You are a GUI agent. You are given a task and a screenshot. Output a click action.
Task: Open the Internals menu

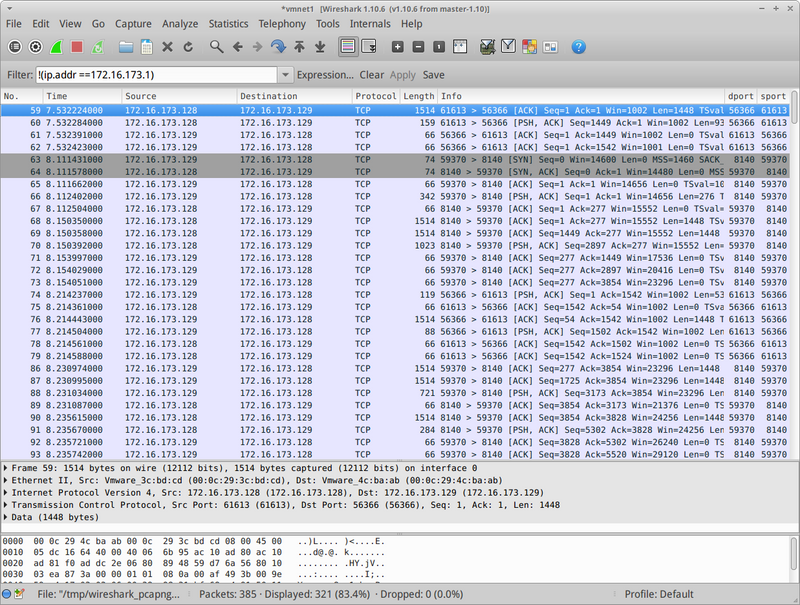point(370,24)
